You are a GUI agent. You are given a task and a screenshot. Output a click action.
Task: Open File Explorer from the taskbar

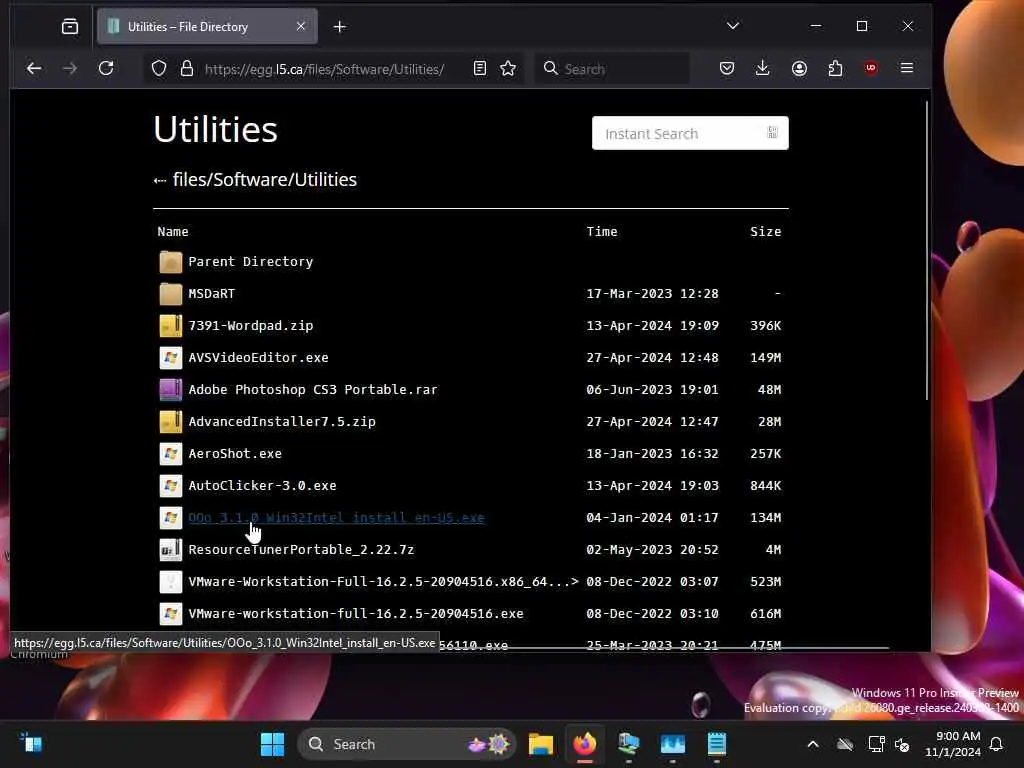pyautogui.click(x=541, y=744)
